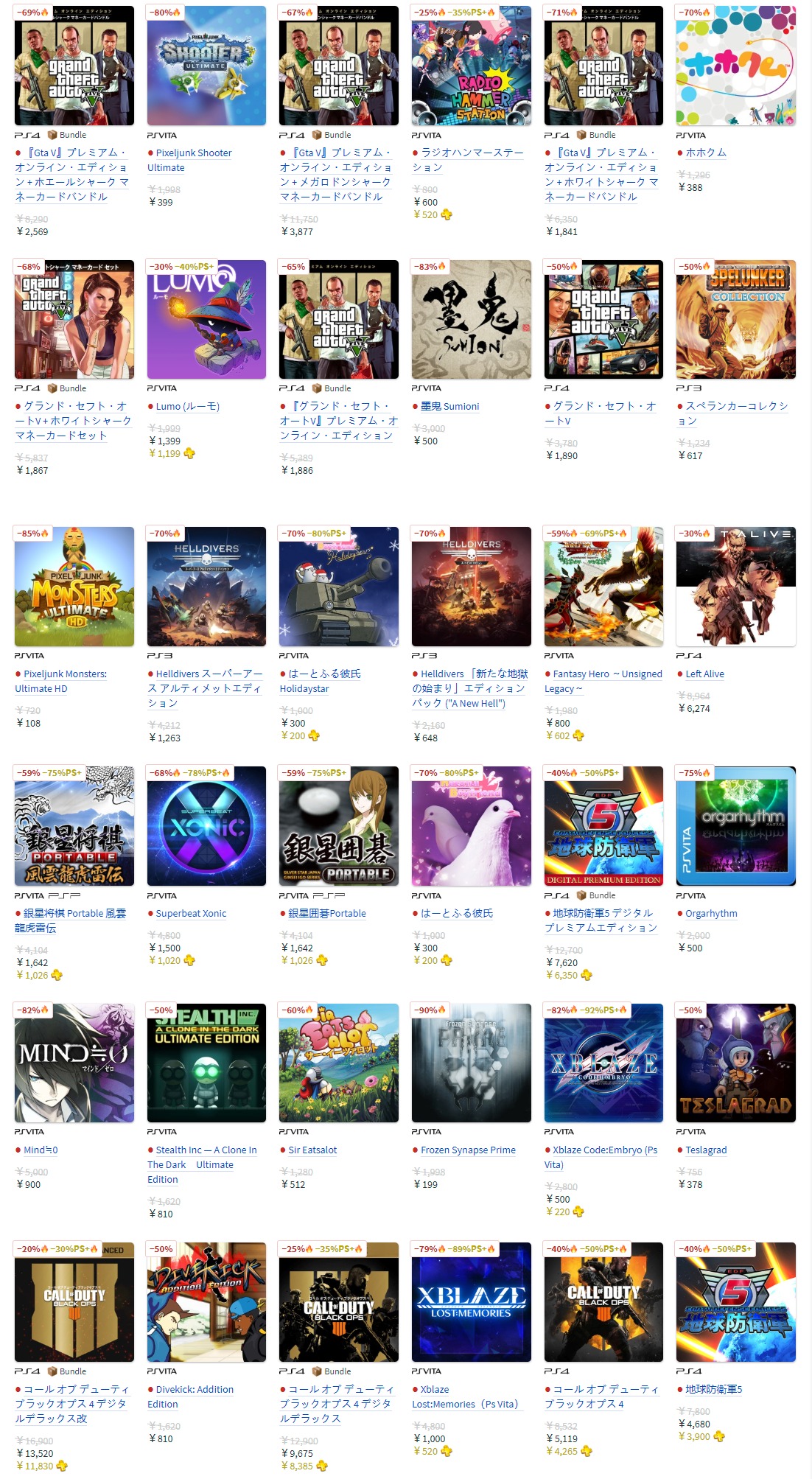Click the Radio Hammer Station game thumbnail
The image size is (812, 1479).
[x=472, y=66]
